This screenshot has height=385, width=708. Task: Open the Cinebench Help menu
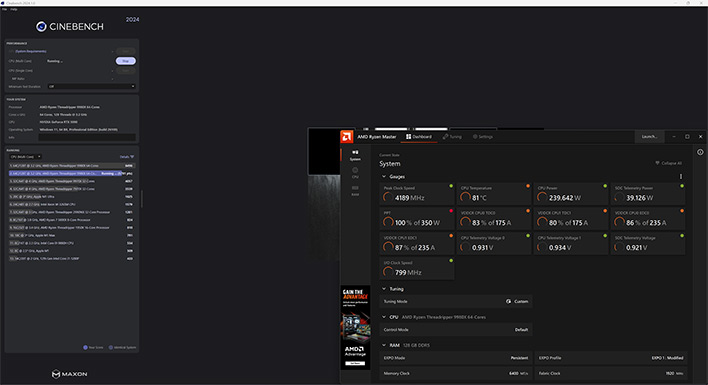pyautogui.click(x=14, y=9)
